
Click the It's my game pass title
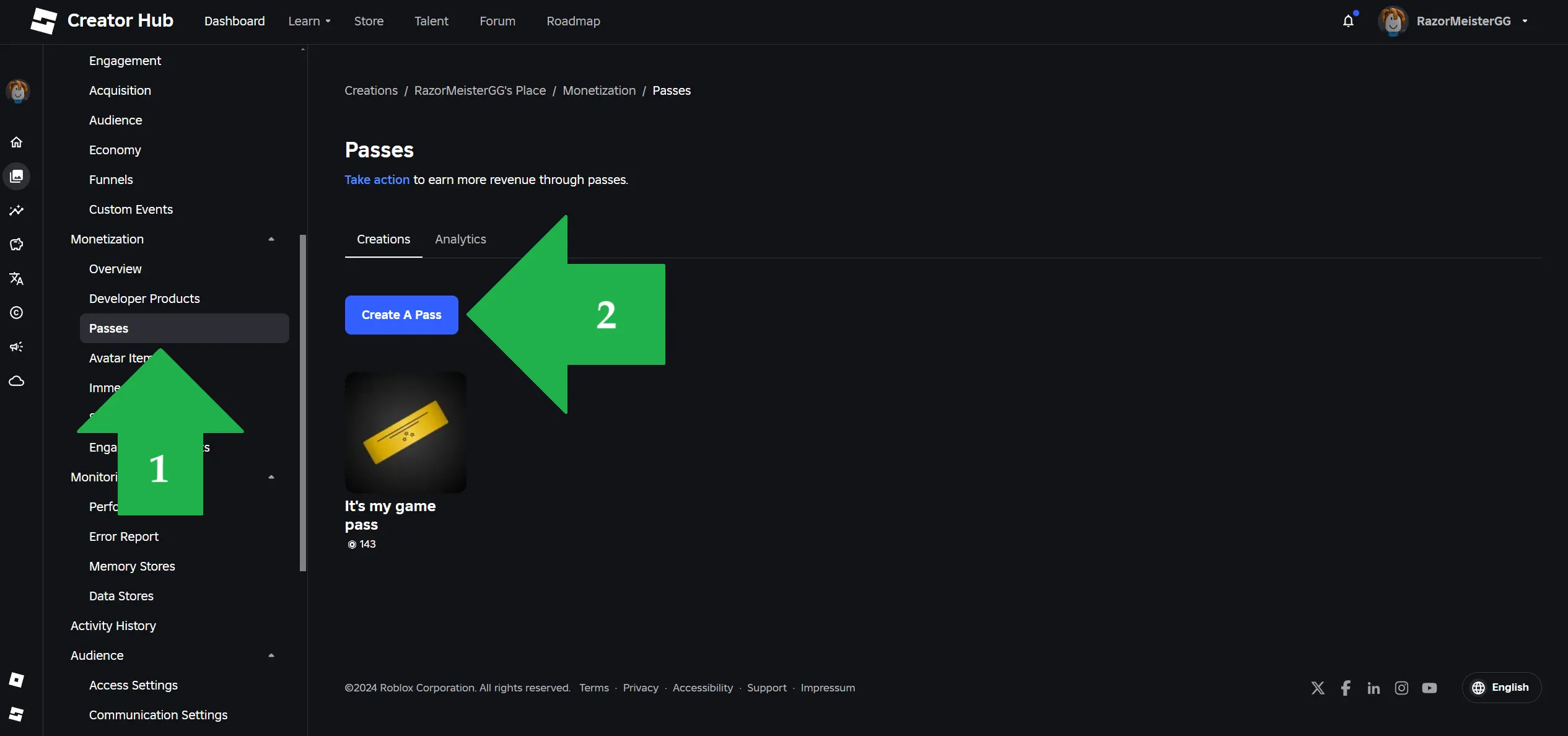[x=390, y=515]
